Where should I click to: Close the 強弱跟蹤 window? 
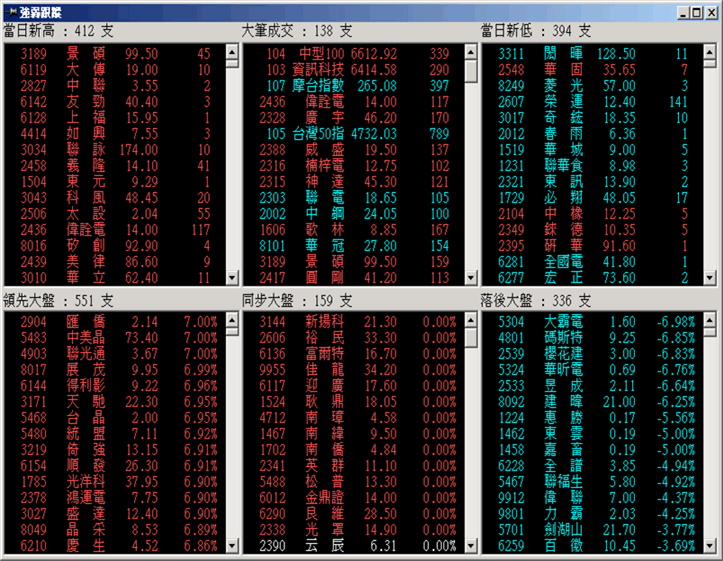711,13
